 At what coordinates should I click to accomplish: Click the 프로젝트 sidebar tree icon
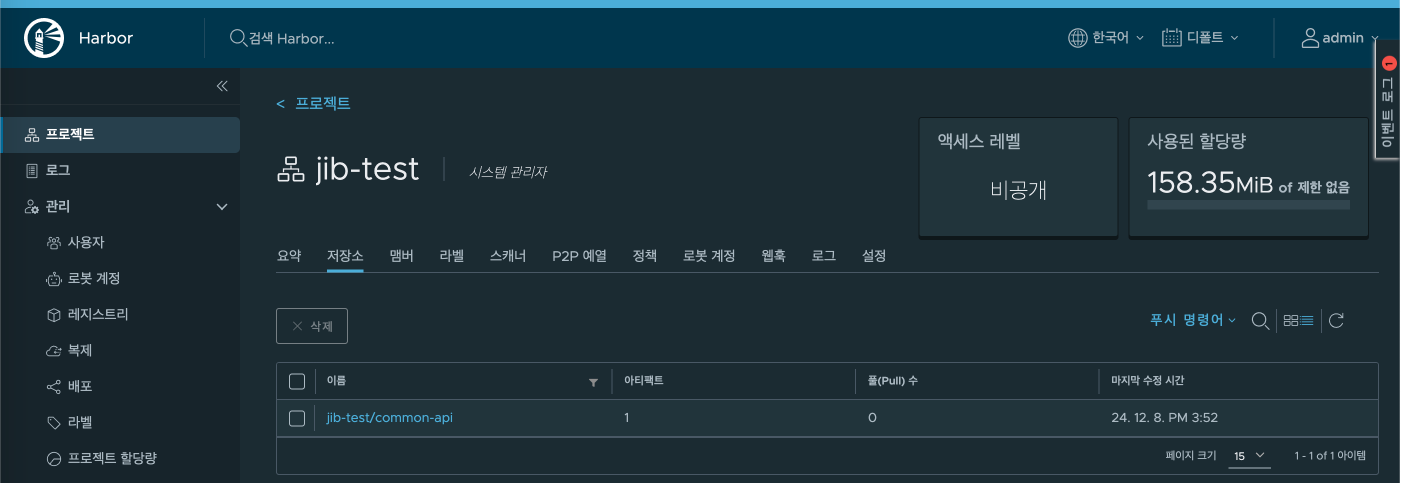31,135
